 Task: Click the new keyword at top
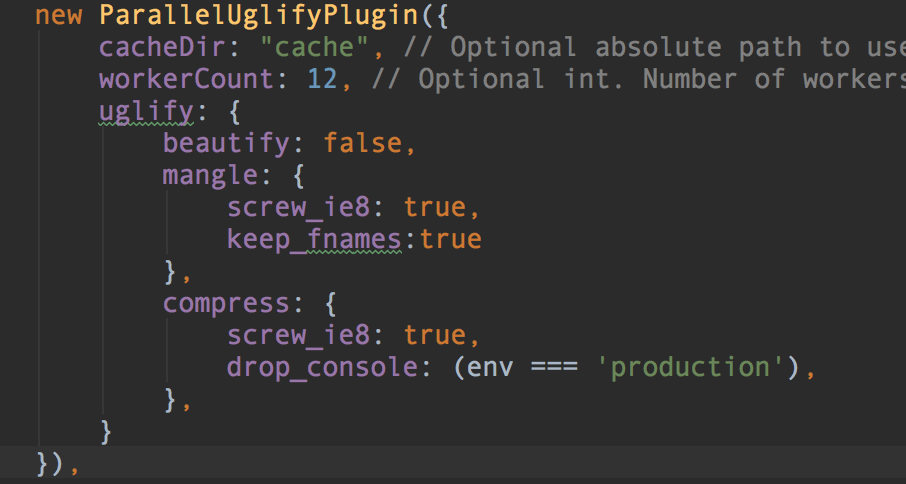pos(58,16)
